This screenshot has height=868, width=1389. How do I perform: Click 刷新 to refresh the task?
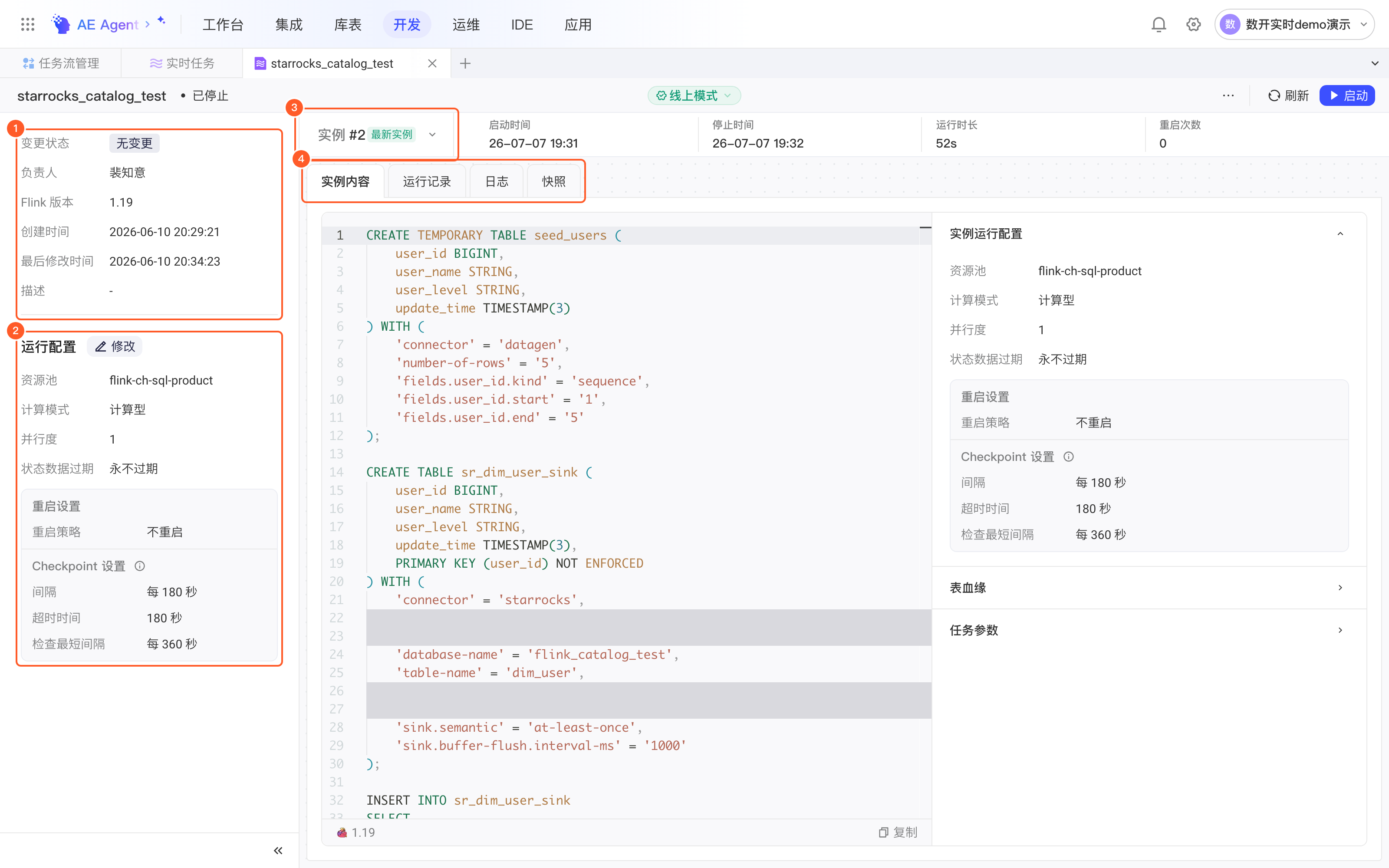point(1288,95)
